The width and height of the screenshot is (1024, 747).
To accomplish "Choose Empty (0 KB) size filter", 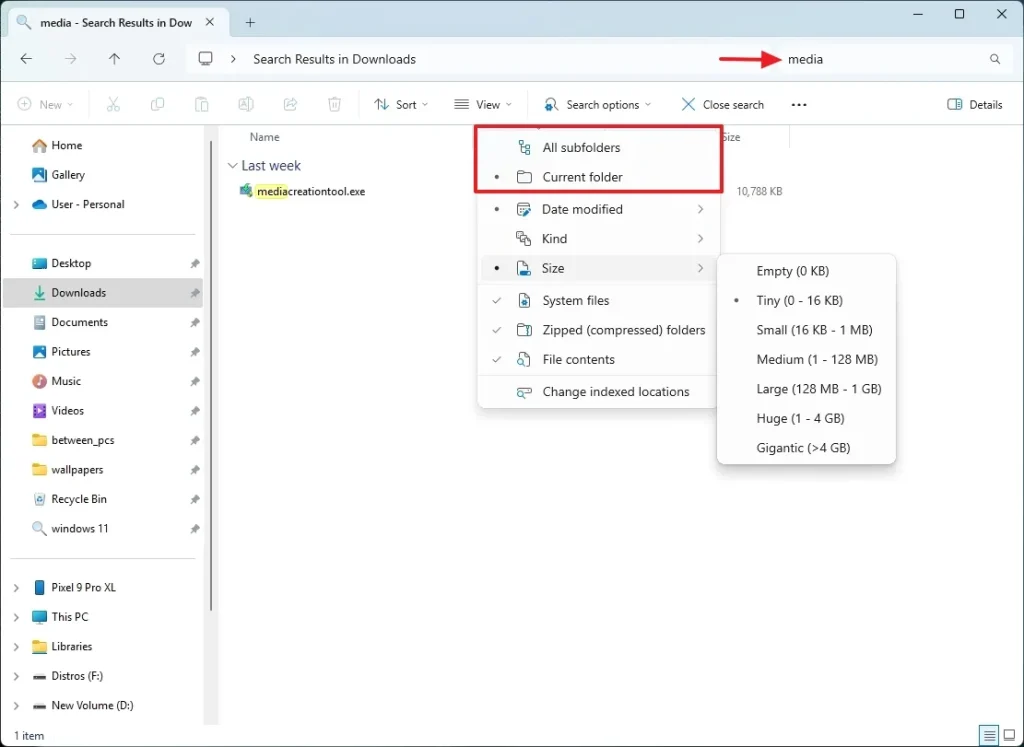I will 806,271.
